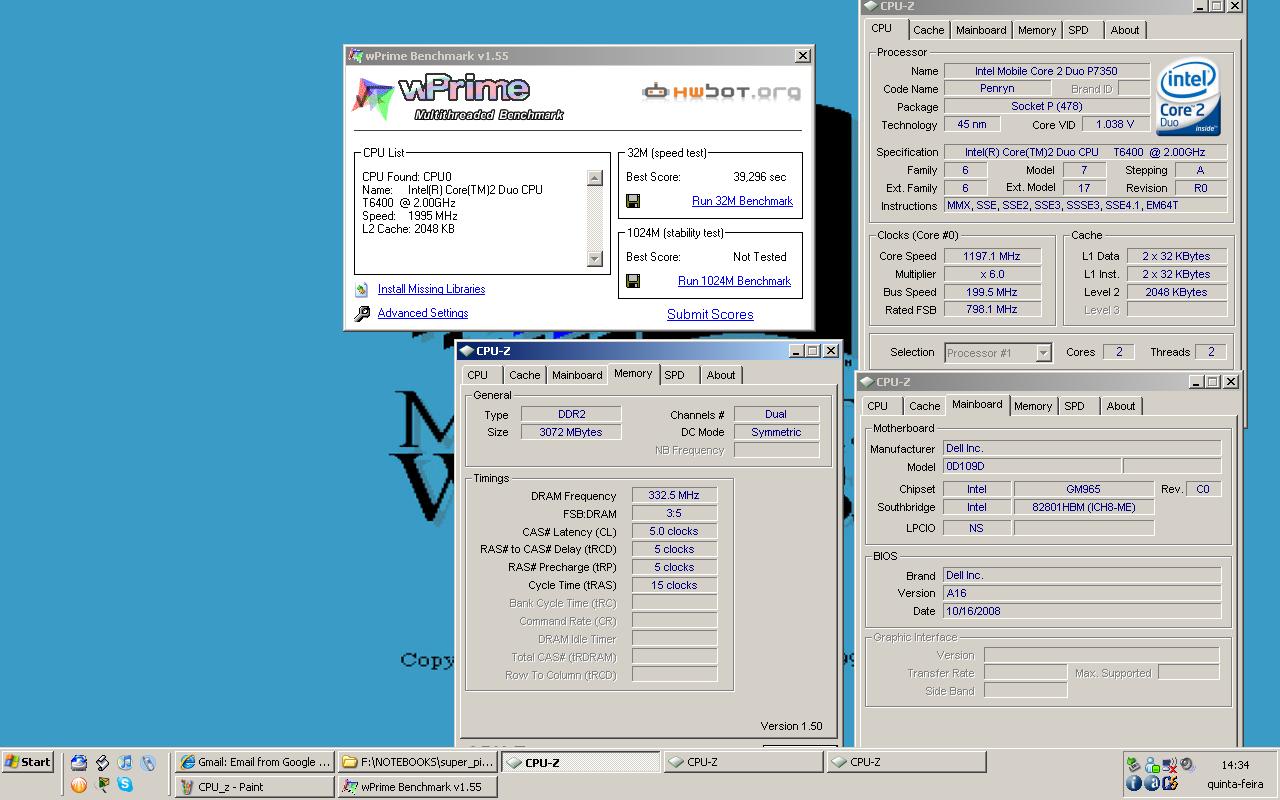Switch to wPrime Benchmark v1.55 taskbar button

[x=417, y=787]
